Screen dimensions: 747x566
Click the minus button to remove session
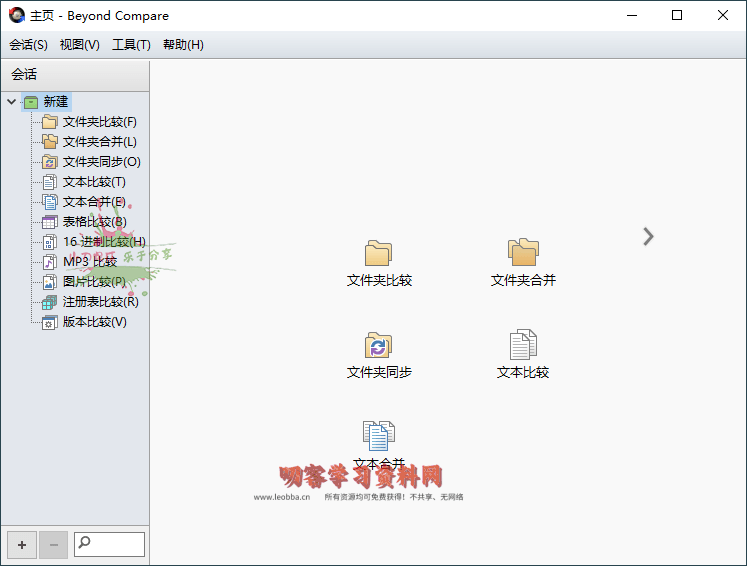(54, 545)
